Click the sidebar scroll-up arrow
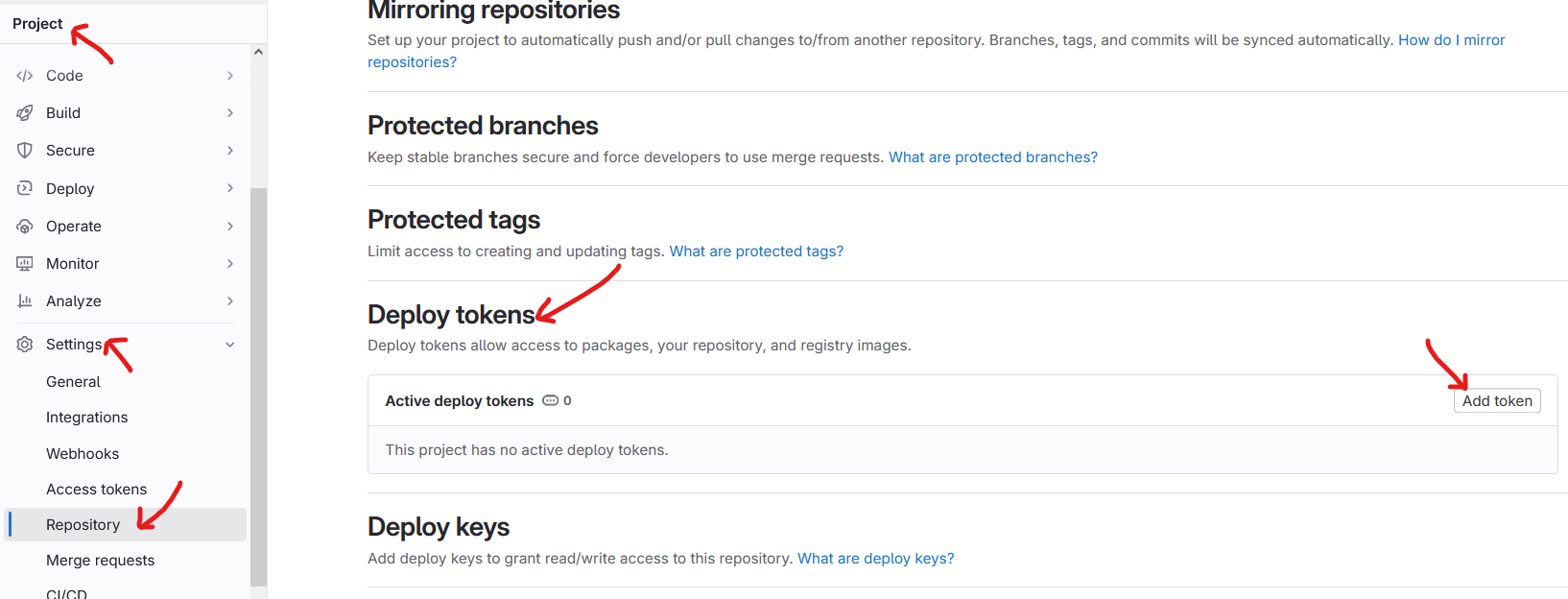Image resolution: width=1568 pixels, height=599 pixels. click(258, 52)
